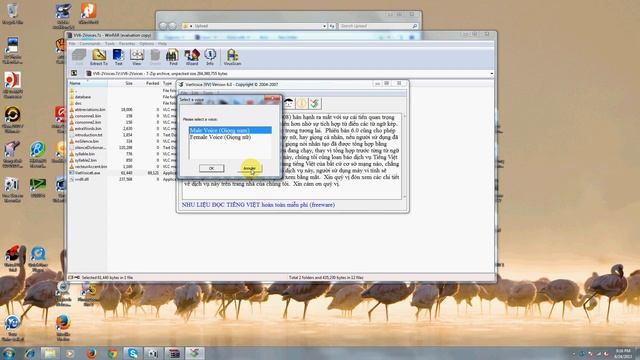Image resolution: width=640 pixels, height=360 pixels.
Task: Select introduction.txt in the archive list
Action: 87,135
